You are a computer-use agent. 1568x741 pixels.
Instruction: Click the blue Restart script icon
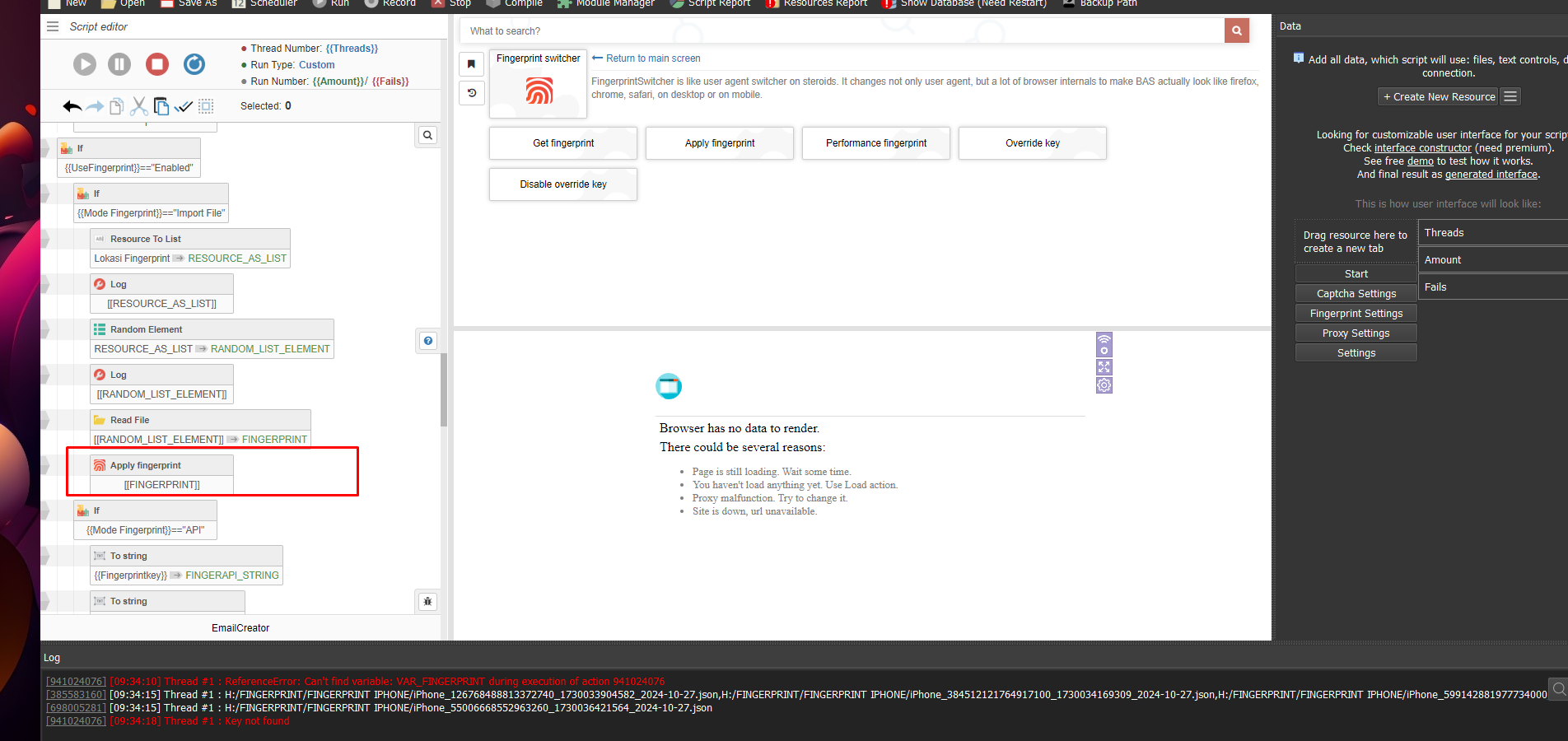(194, 64)
